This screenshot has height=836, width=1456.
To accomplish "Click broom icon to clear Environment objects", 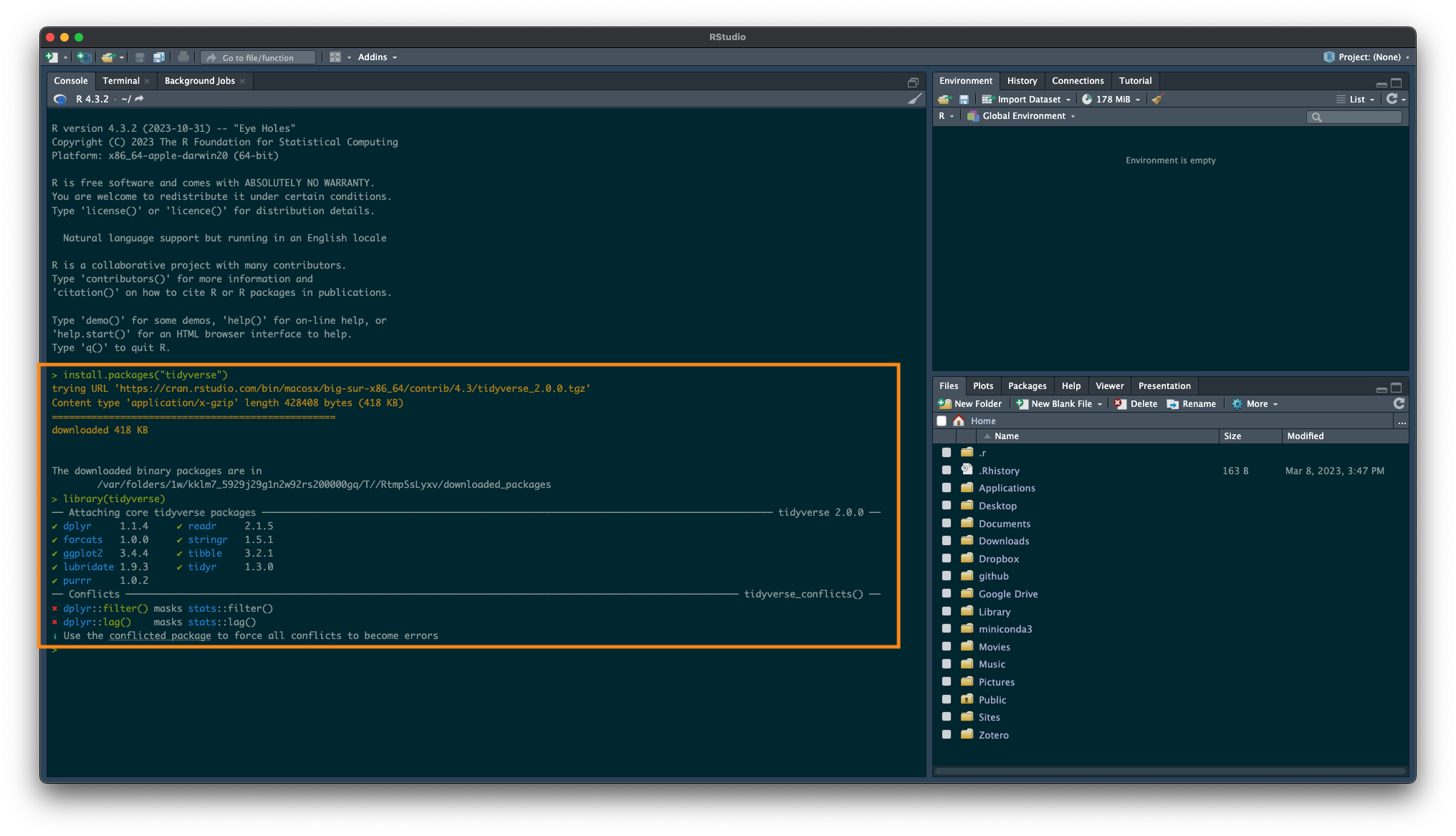I will [1157, 99].
